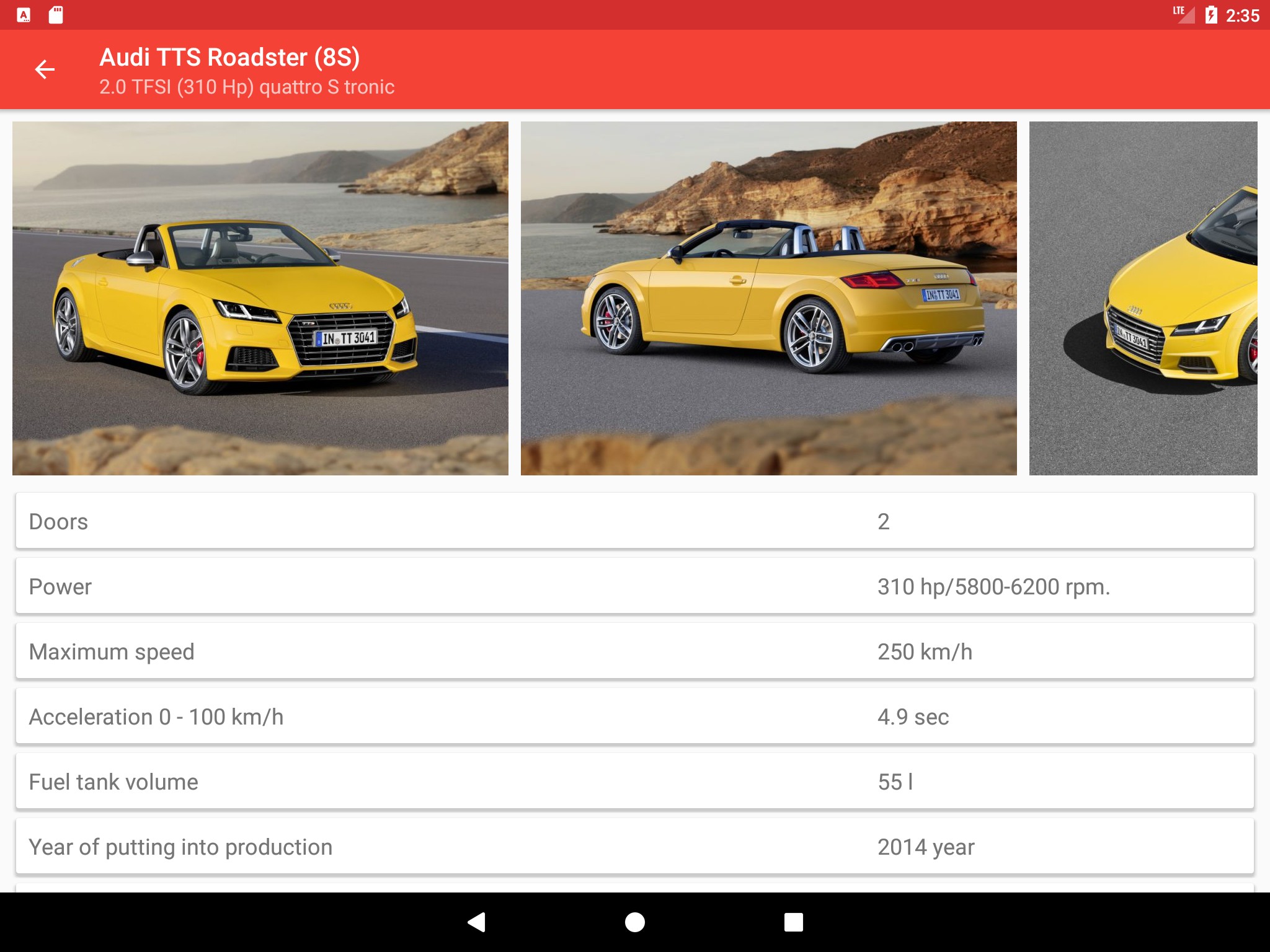1270x952 pixels.
Task: Tap the Maximum speed row
Action: [634, 651]
